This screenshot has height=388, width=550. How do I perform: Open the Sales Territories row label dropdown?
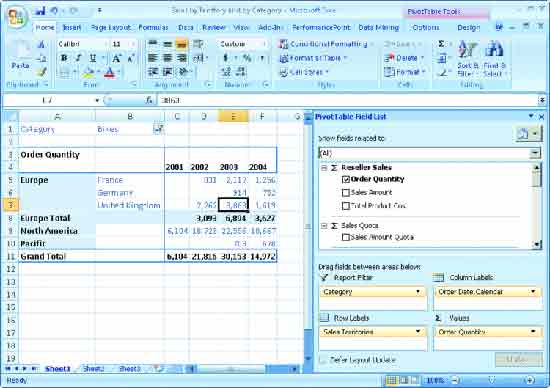(418, 332)
